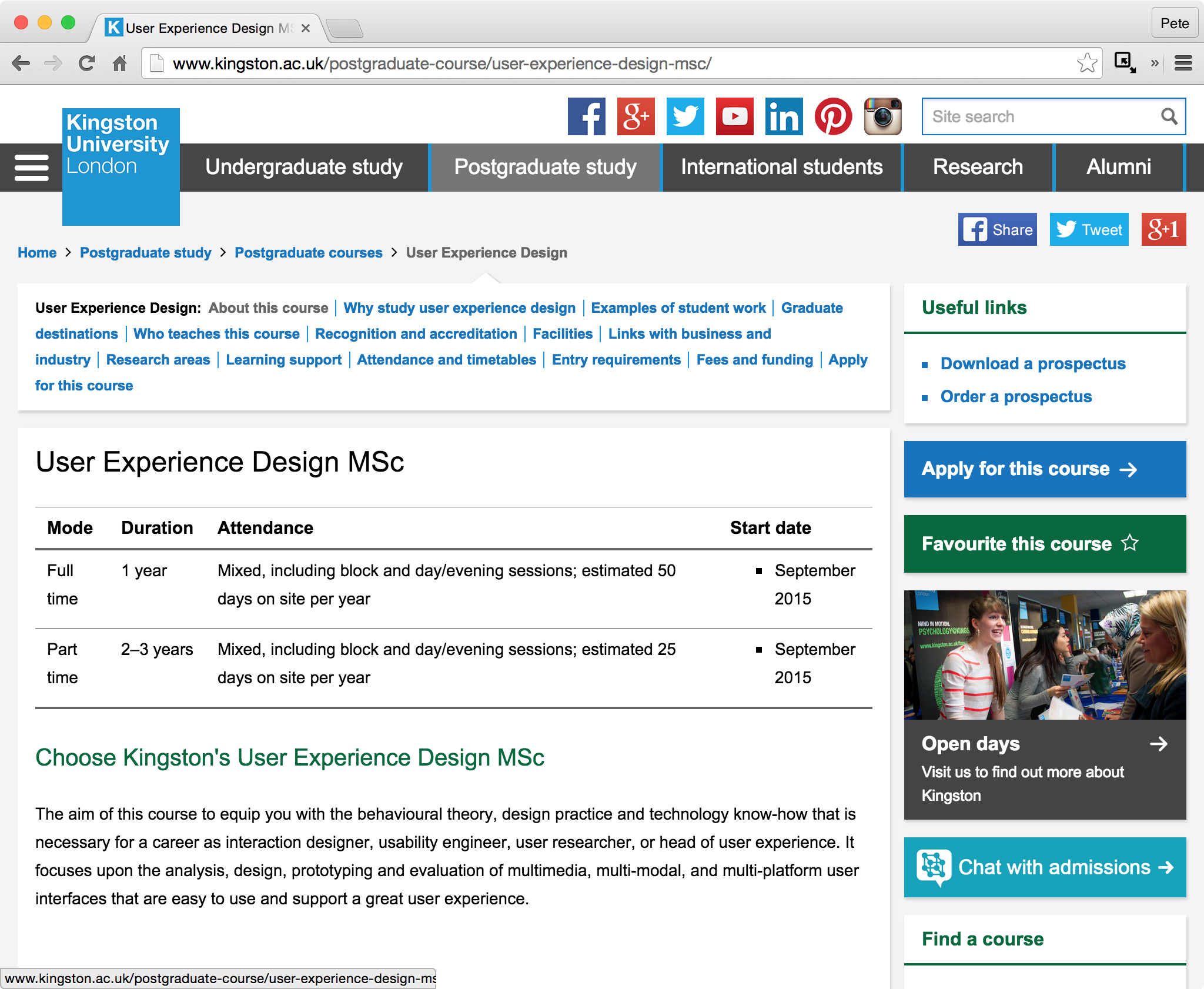Share the page on Facebook
The width and height of the screenshot is (1204, 989).
tap(998, 229)
